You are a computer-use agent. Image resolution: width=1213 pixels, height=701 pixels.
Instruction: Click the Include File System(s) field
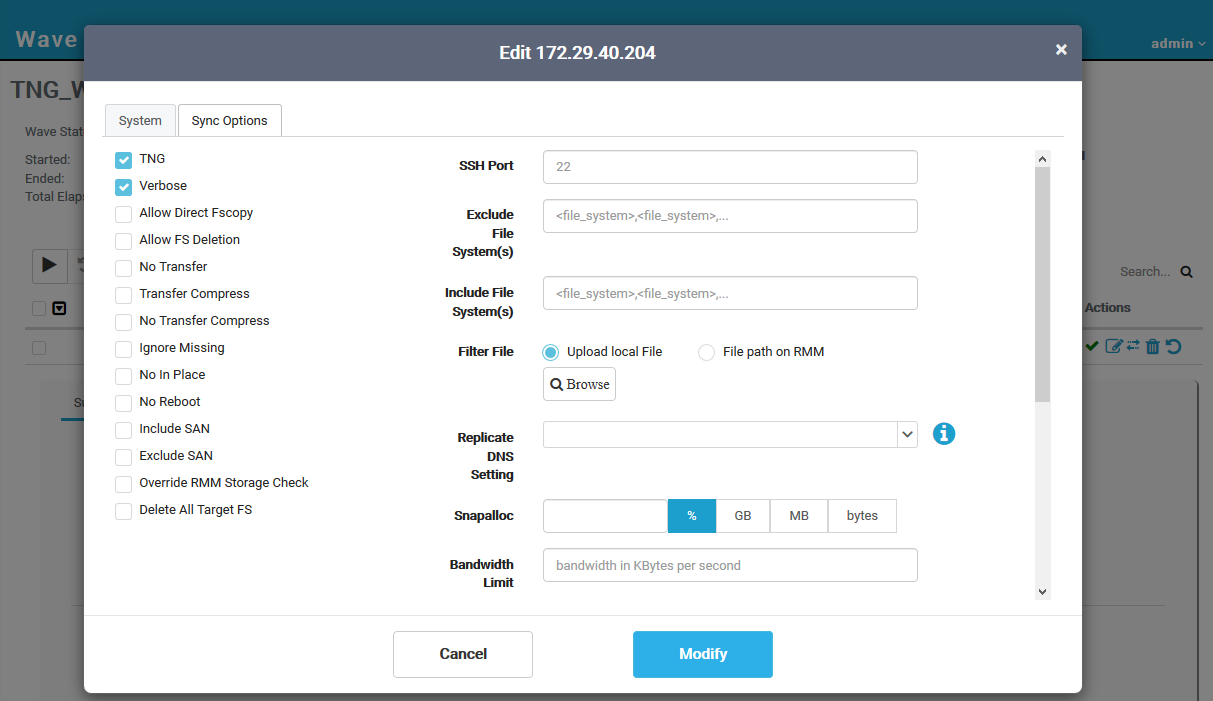pos(730,293)
